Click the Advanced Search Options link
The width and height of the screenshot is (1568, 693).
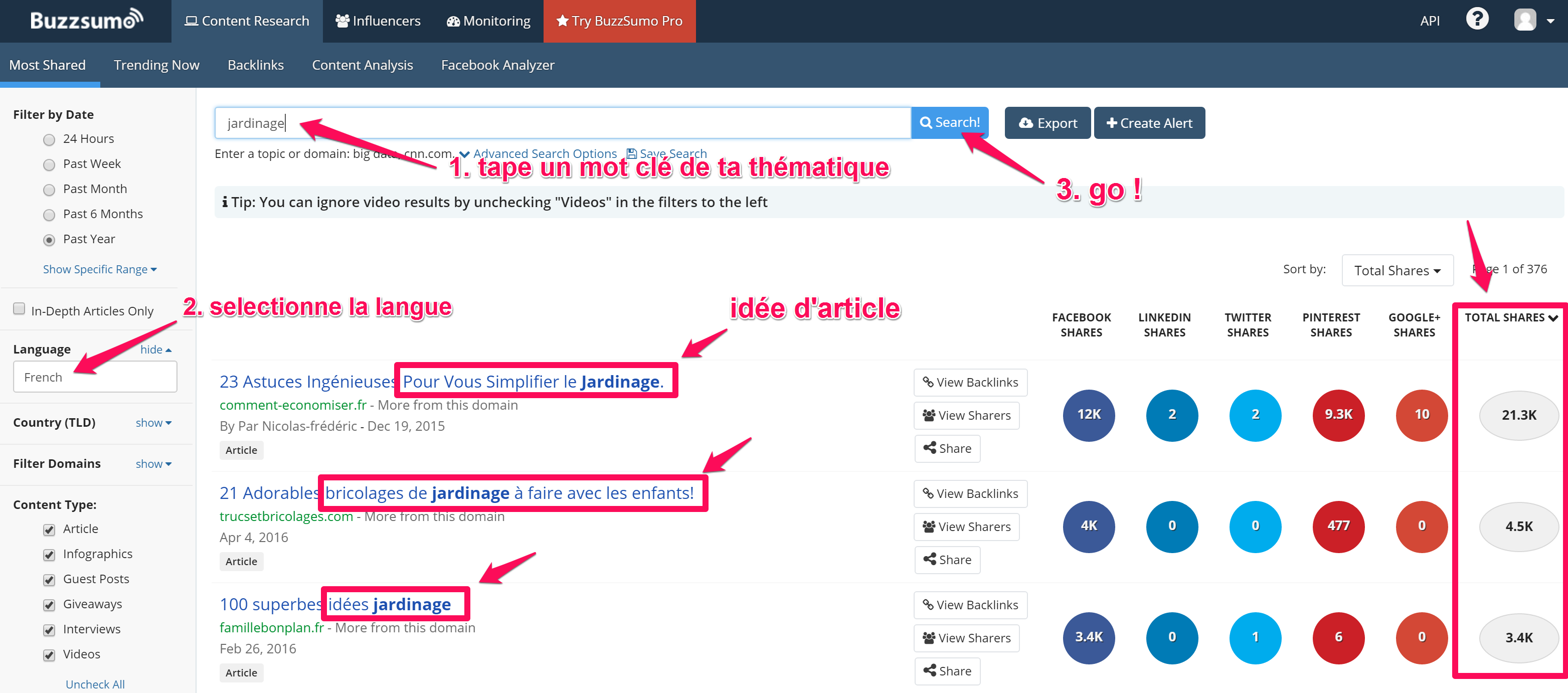[x=542, y=152]
